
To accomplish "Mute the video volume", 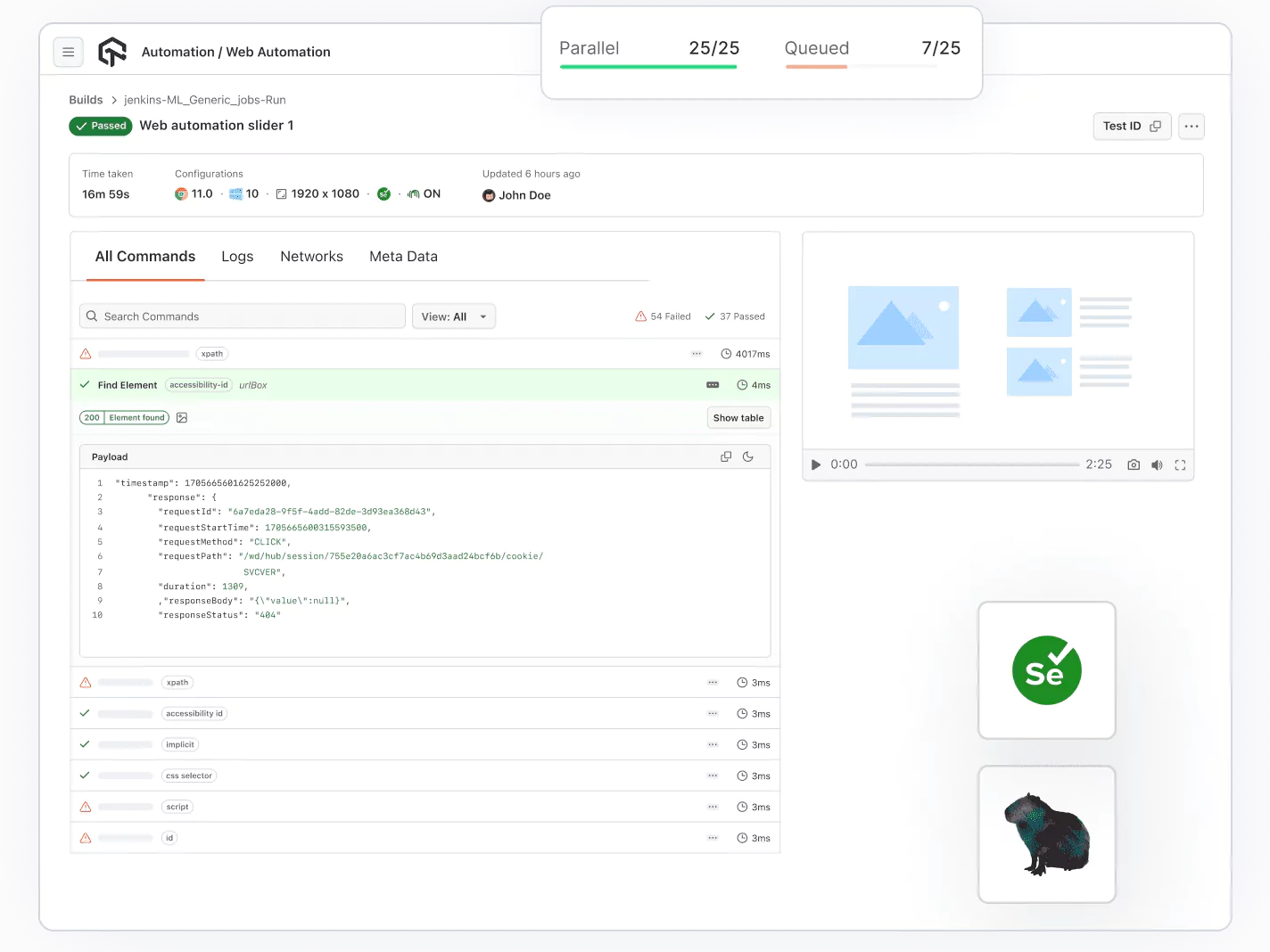I will pyautogui.click(x=1157, y=464).
